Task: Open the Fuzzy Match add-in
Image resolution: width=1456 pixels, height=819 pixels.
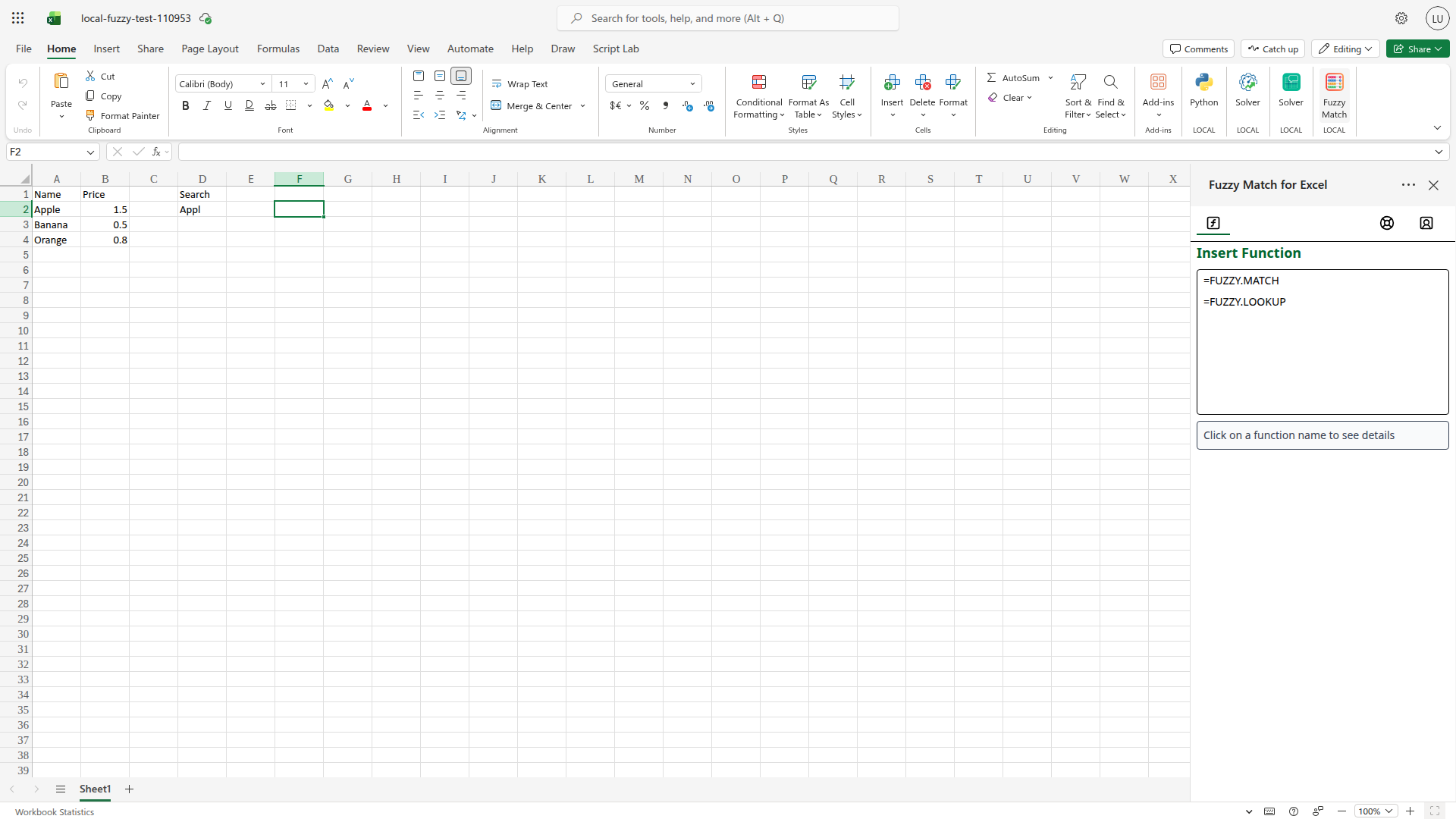Action: 1334,96
